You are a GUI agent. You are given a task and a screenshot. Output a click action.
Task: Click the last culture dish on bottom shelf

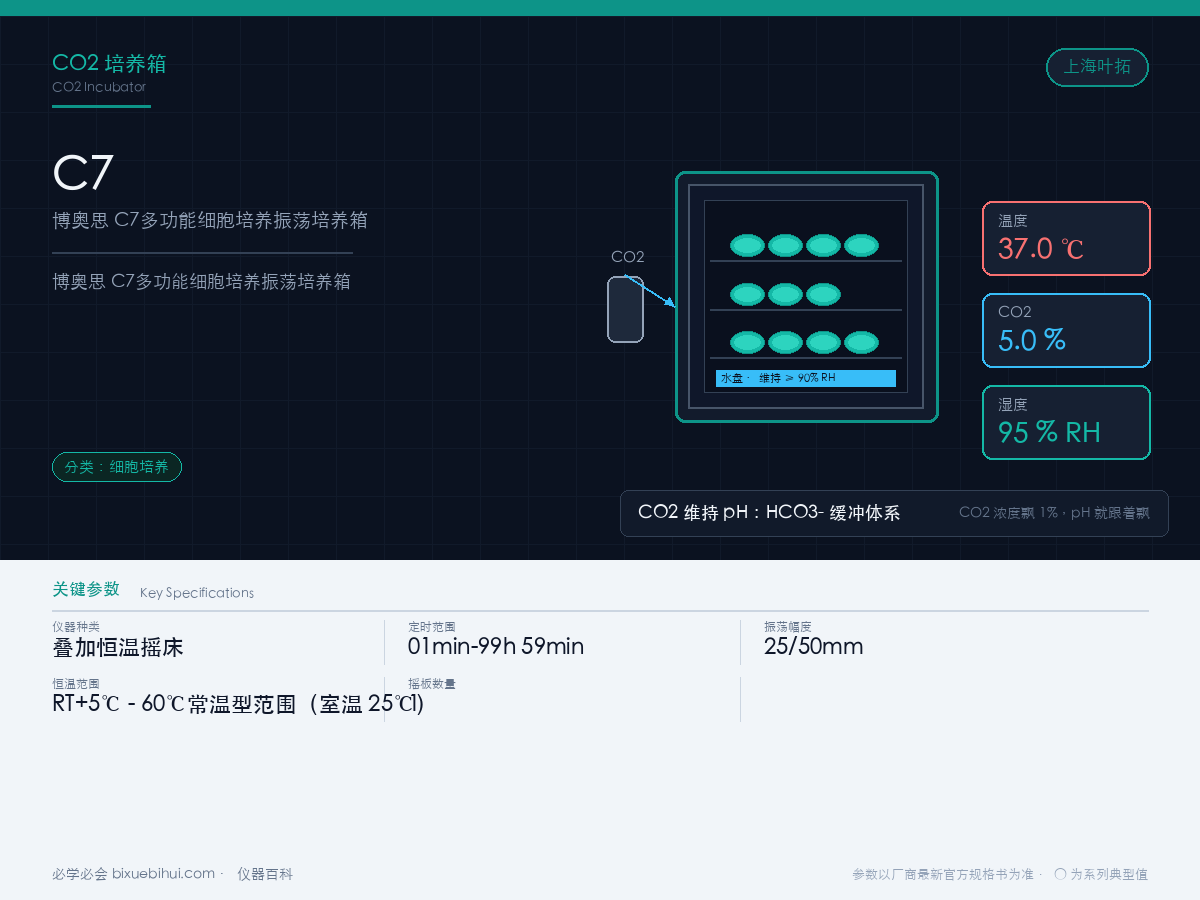[x=861, y=343]
